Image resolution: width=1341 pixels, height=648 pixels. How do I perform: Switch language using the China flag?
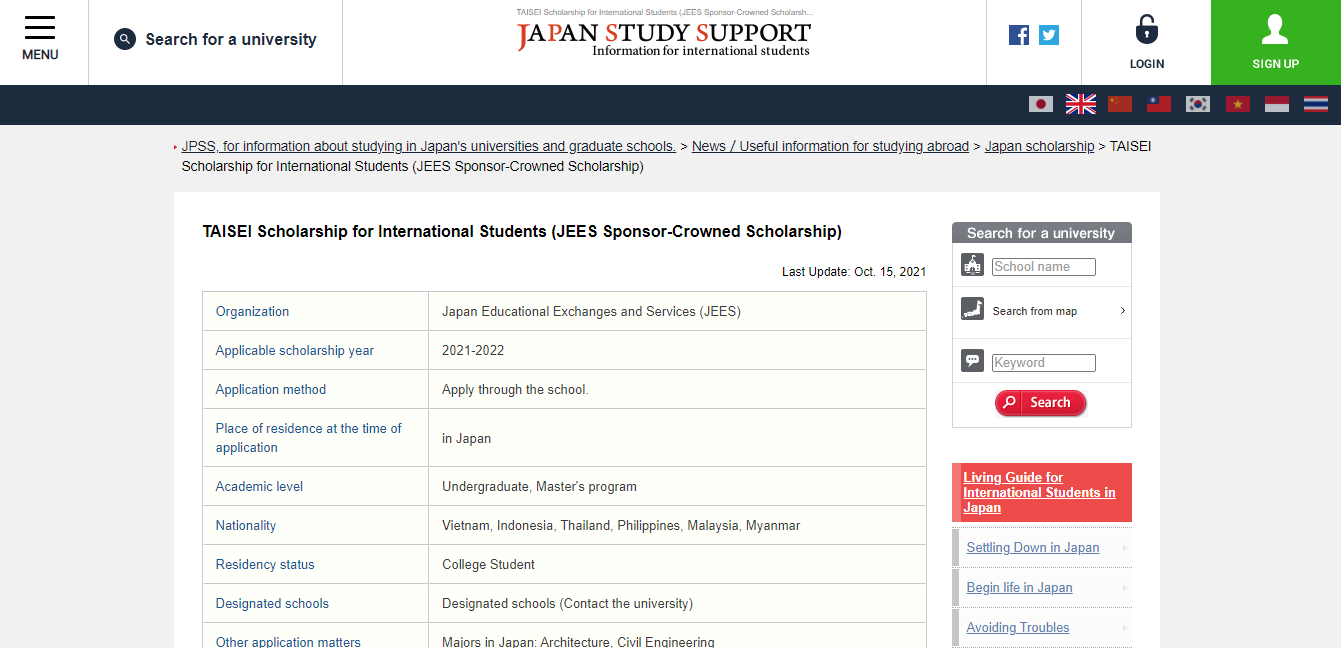click(x=1120, y=104)
